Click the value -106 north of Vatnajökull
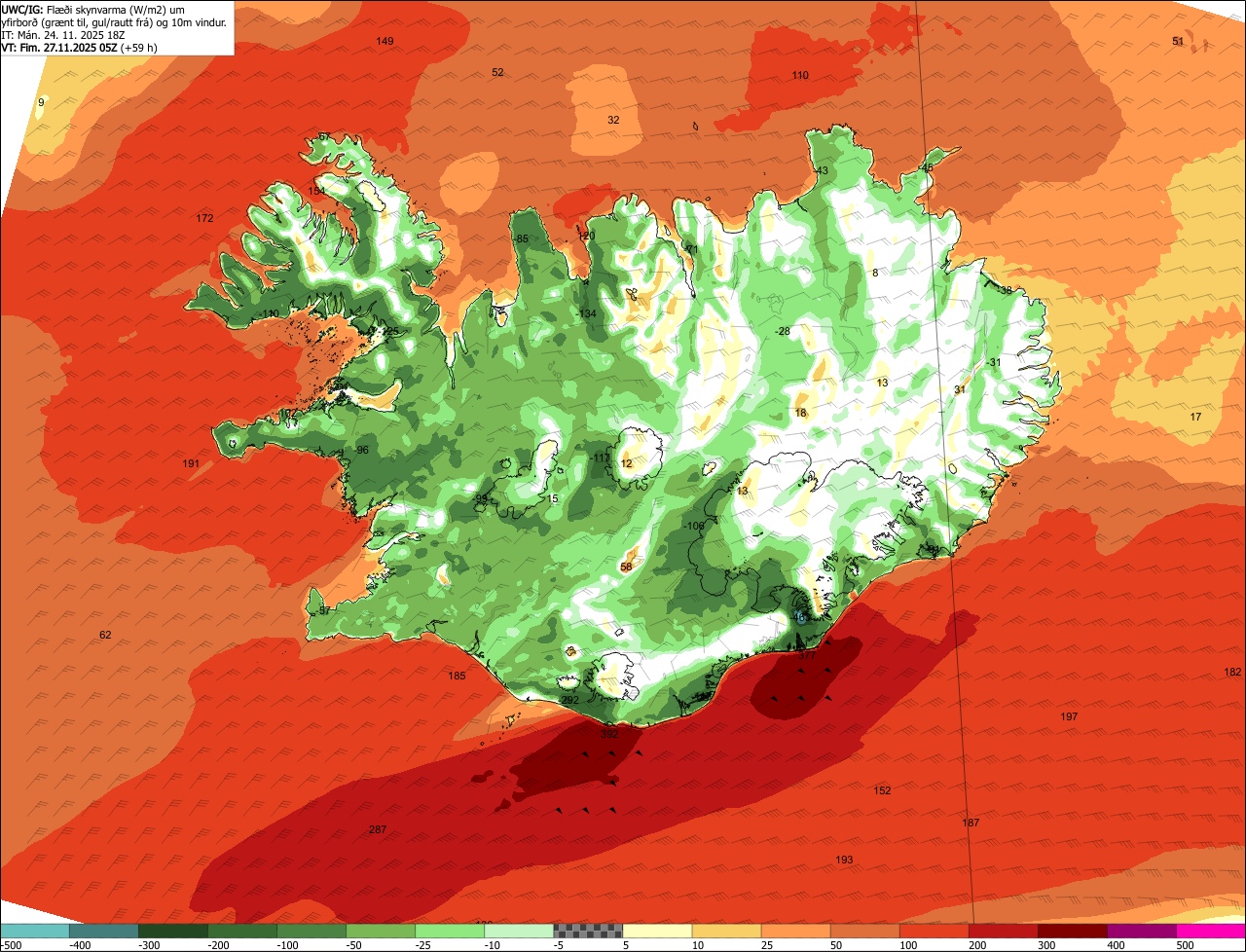Screen dimensions: 1246x952 [693, 526]
